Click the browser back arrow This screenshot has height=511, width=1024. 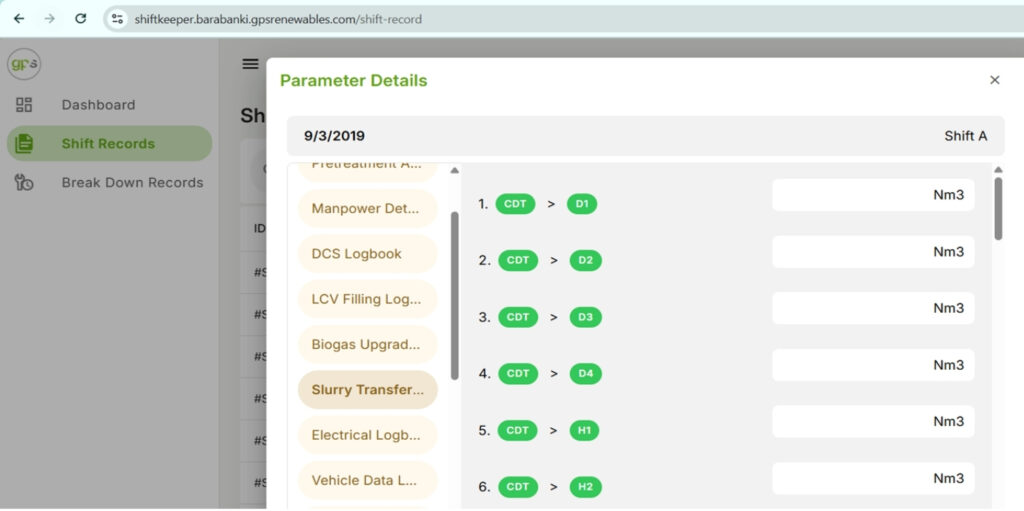pos(18,19)
